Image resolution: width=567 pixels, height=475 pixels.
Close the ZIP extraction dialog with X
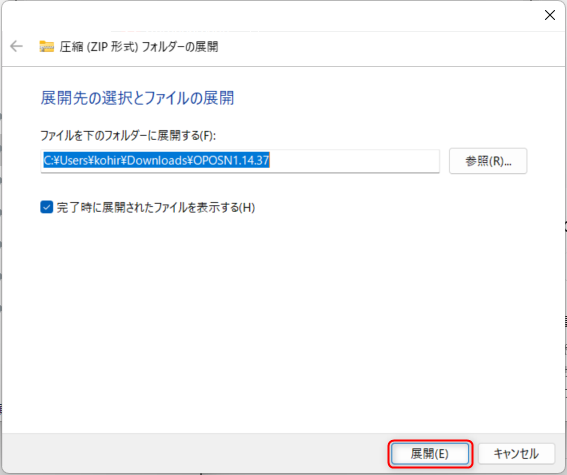[x=550, y=15]
